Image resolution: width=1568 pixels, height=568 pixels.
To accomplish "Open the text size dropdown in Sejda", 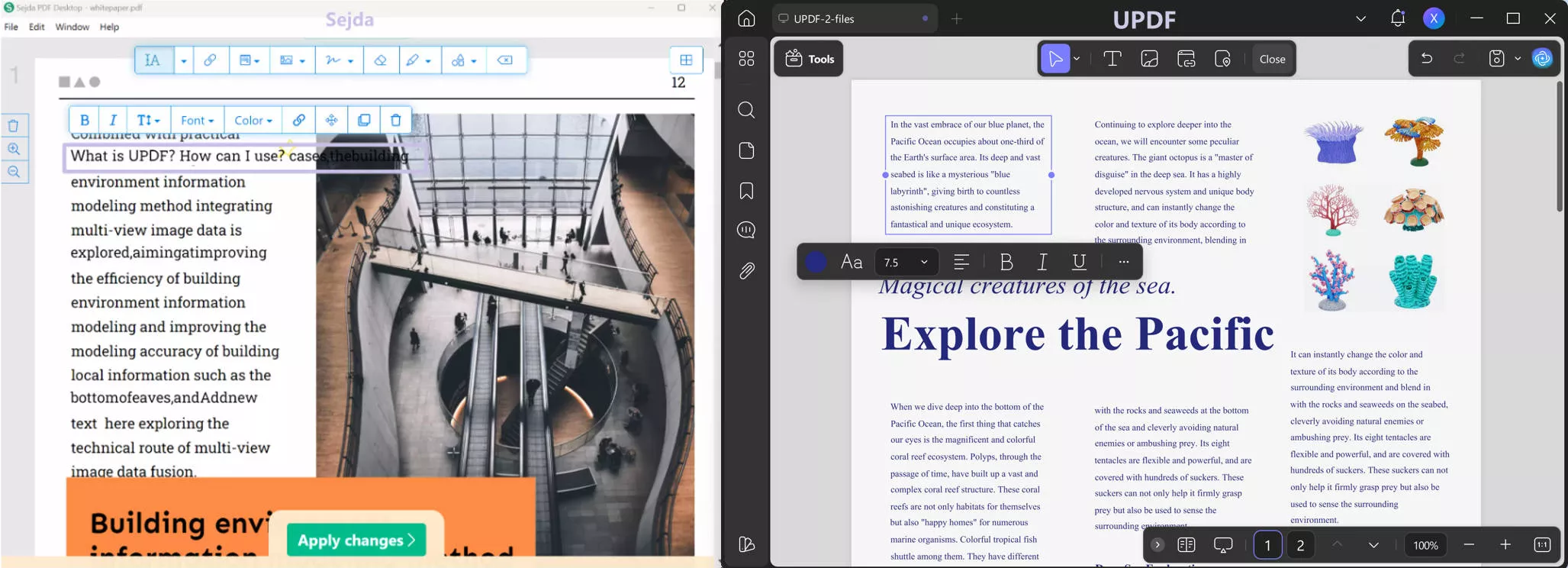I will [149, 120].
